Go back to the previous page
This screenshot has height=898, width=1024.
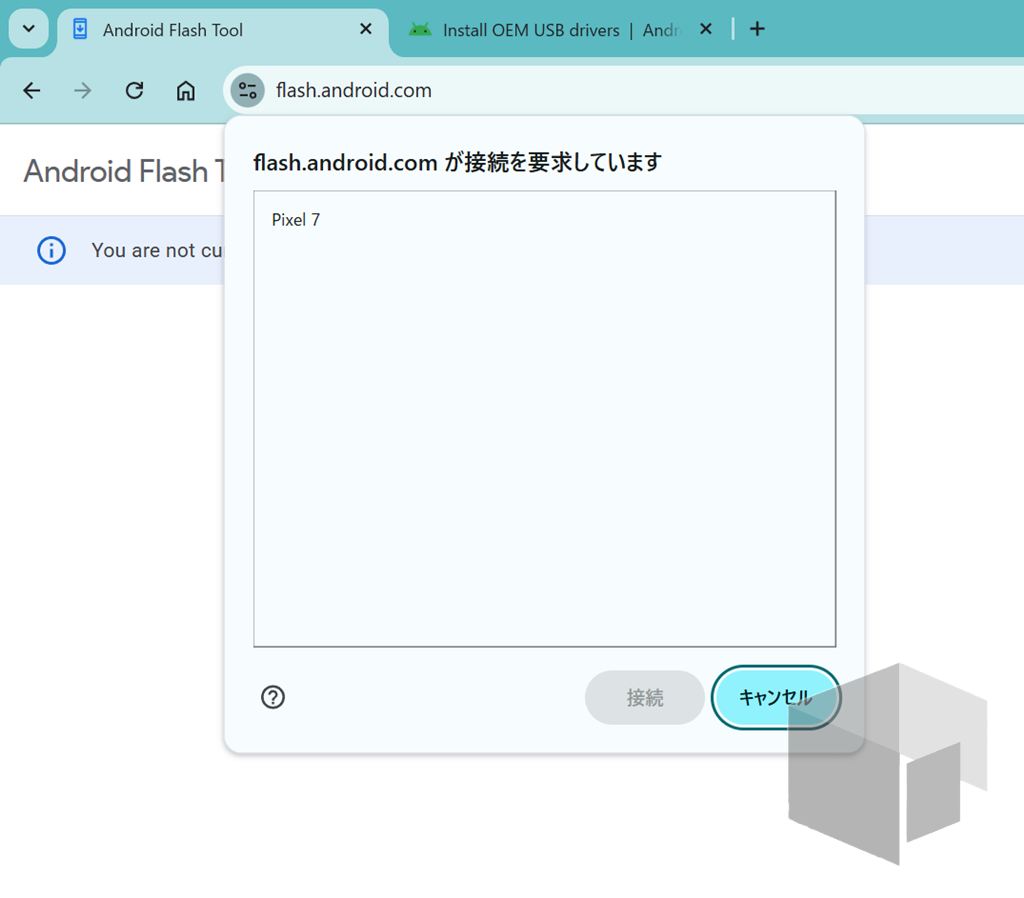(x=31, y=90)
